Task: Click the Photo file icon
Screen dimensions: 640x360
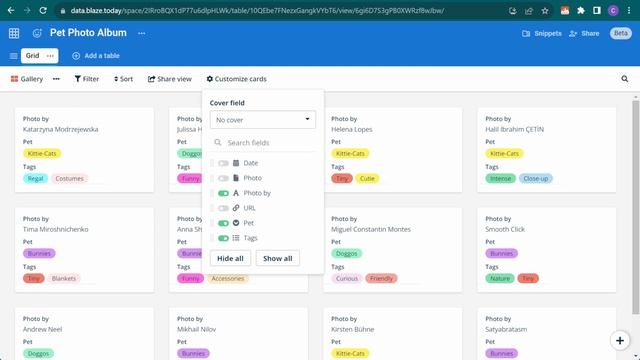Action: tap(236, 178)
